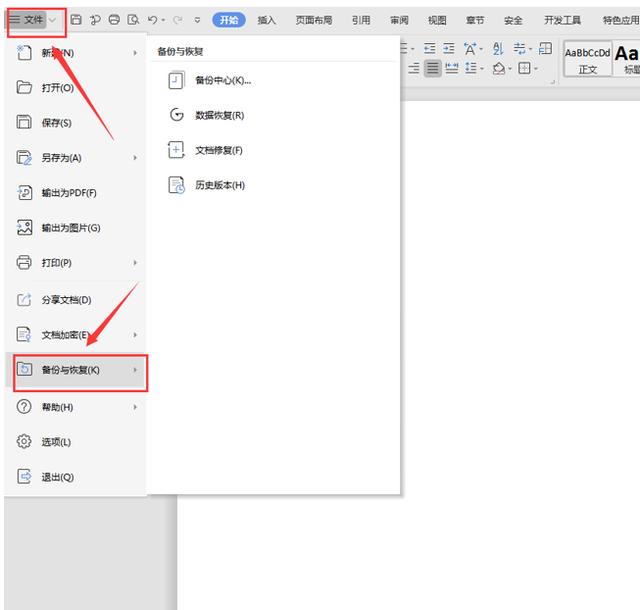Select 新建(N) in file menu

(x=76, y=53)
